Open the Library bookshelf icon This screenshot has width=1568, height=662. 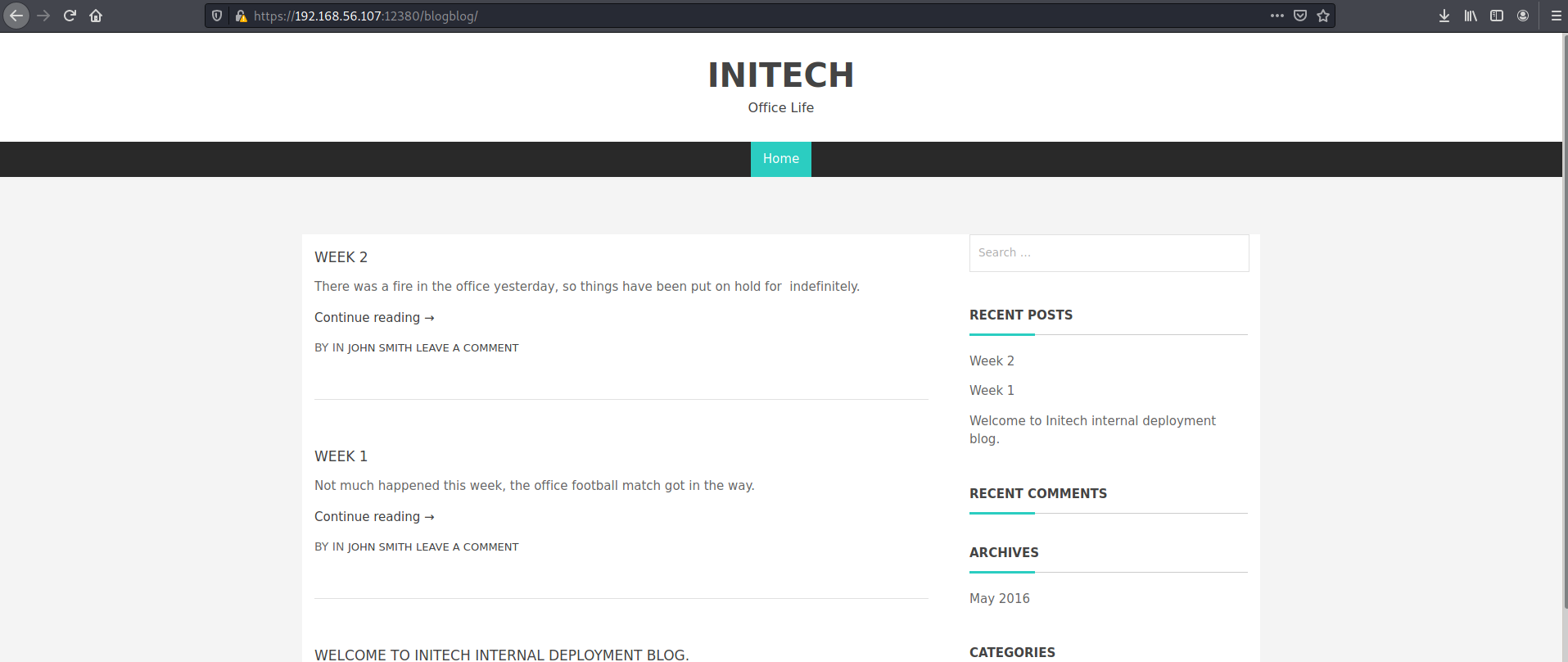tap(1471, 16)
